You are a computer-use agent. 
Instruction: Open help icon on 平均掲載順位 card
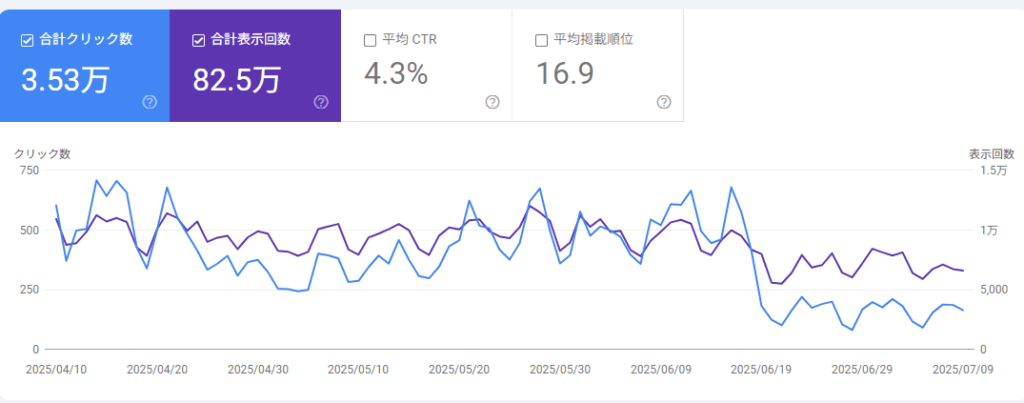pos(664,102)
